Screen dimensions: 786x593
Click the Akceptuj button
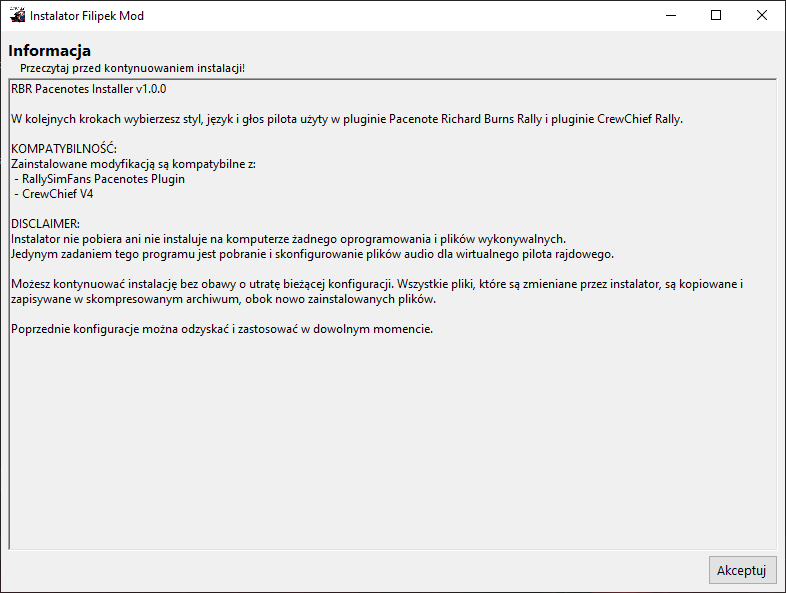[x=742, y=570]
